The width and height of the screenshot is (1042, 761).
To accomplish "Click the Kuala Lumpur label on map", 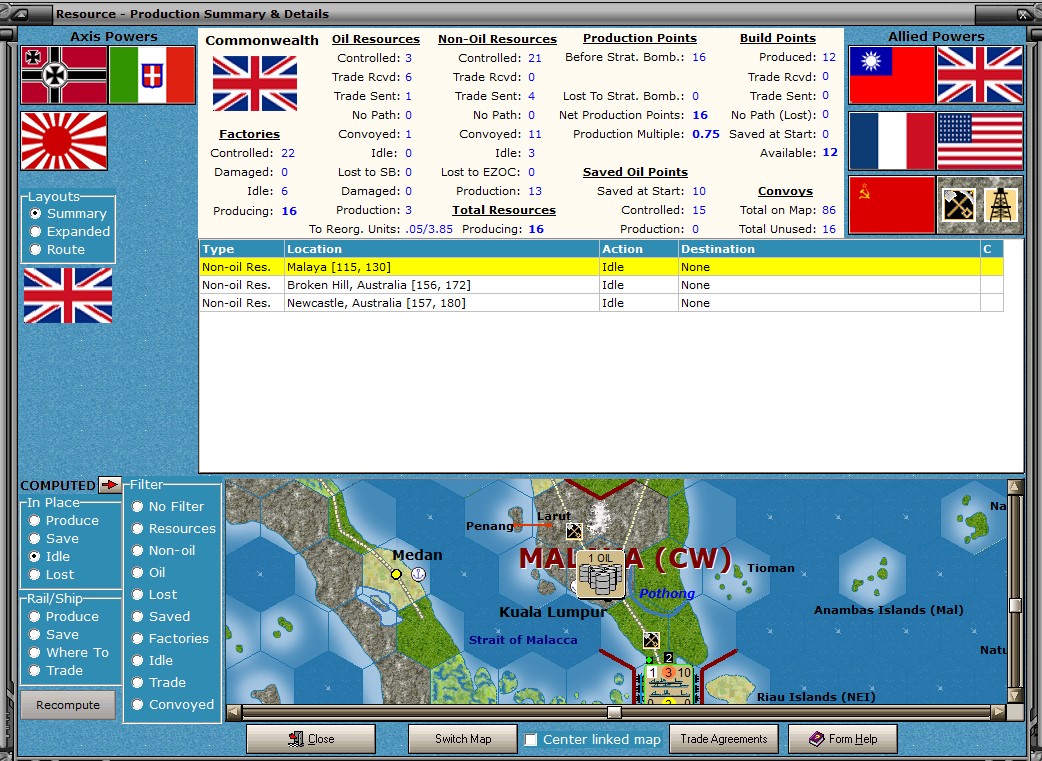I will pyautogui.click(x=552, y=612).
